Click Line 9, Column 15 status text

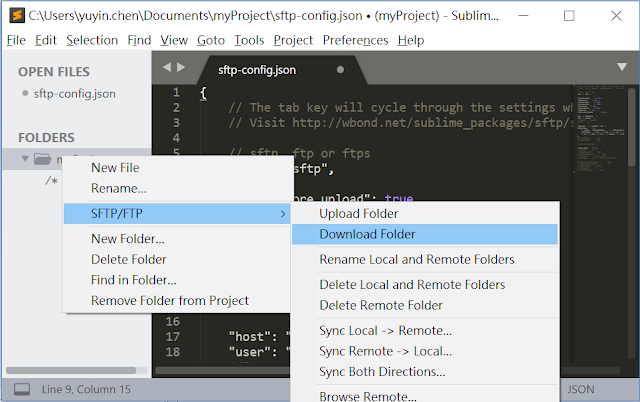pyautogui.click(x=86, y=389)
